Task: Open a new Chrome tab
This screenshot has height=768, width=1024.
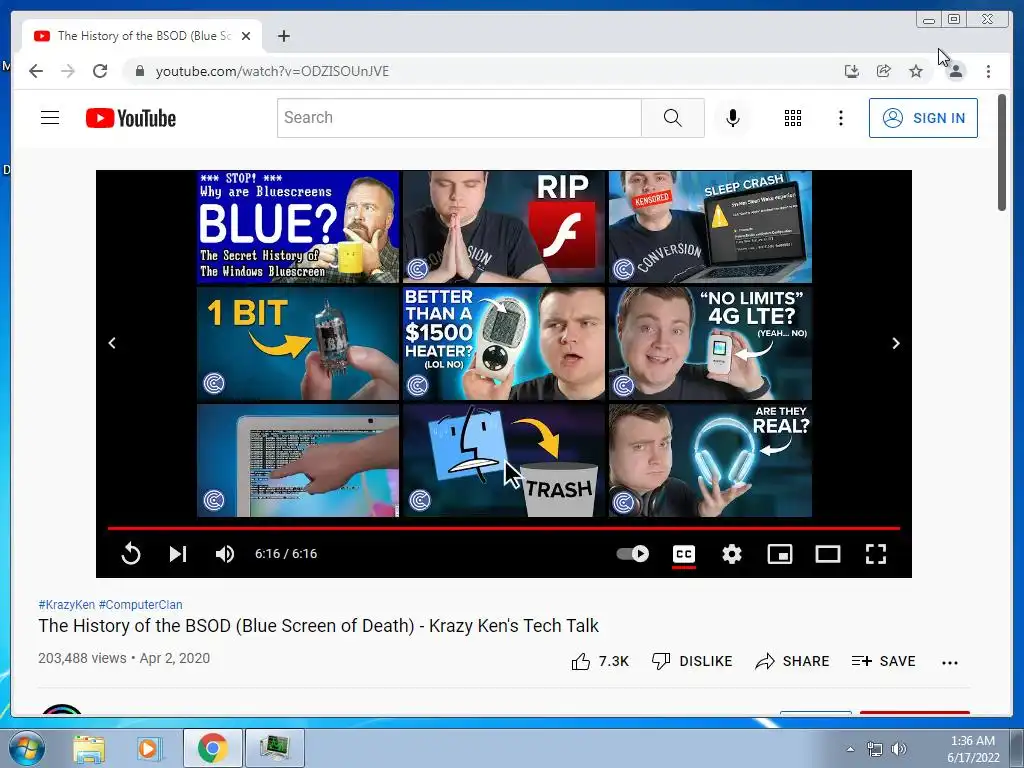Action: coord(283,36)
